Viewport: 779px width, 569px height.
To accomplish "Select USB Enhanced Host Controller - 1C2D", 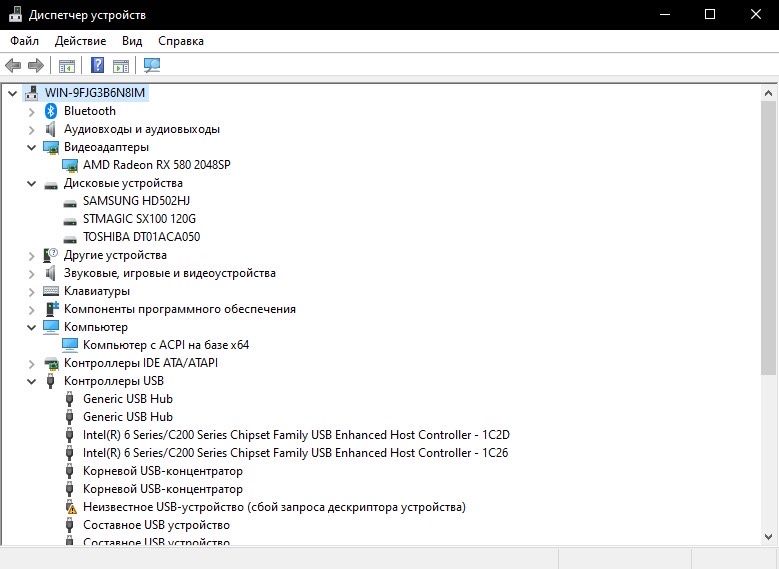I will click(296, 435).
